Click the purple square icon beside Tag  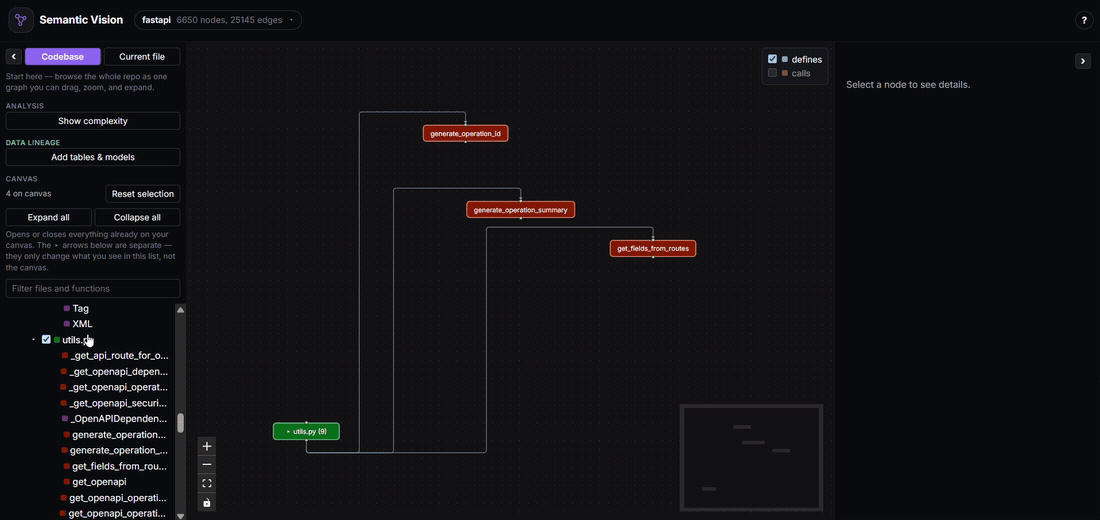tap(67, 308)
